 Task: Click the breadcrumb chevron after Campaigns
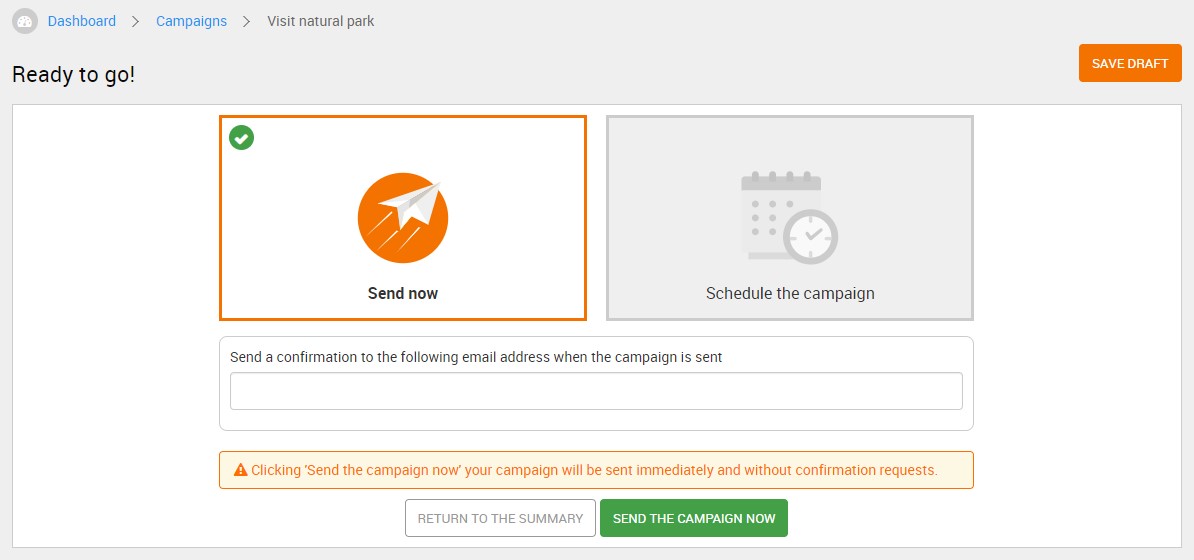(x=246, y=21)
